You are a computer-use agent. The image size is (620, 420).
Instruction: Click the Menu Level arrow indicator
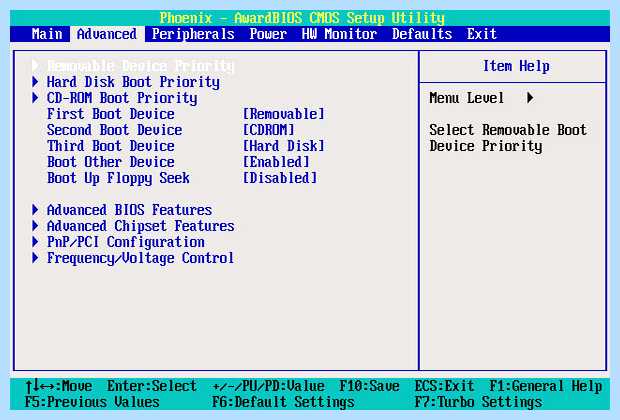531,98
